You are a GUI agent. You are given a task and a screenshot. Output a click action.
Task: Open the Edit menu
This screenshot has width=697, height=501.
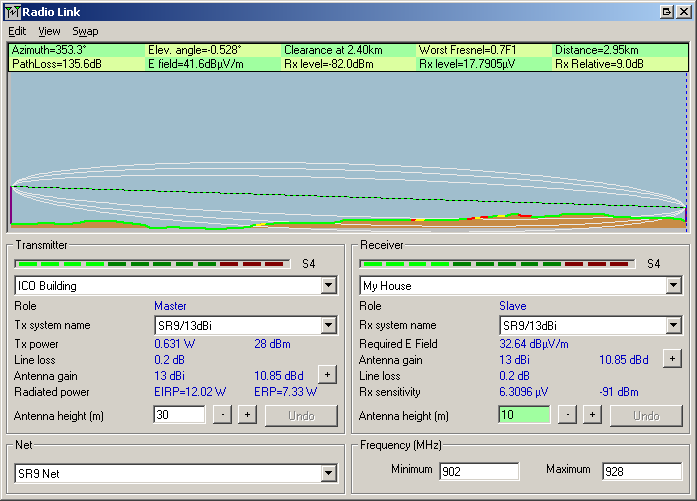pos(17,31)
